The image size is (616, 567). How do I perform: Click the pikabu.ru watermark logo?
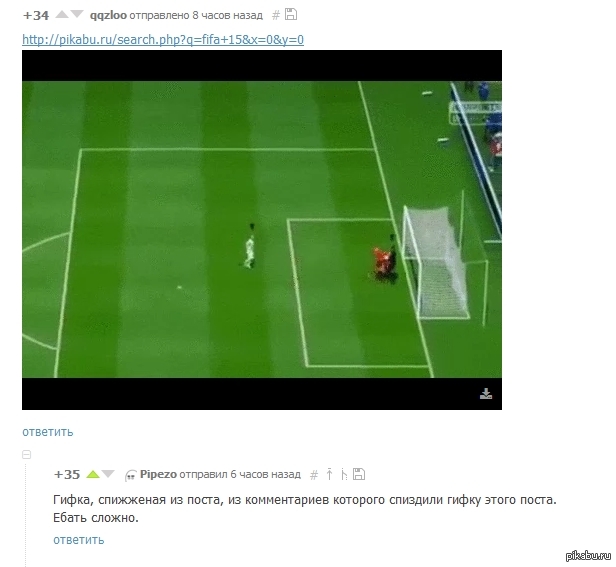pos(588,555)
